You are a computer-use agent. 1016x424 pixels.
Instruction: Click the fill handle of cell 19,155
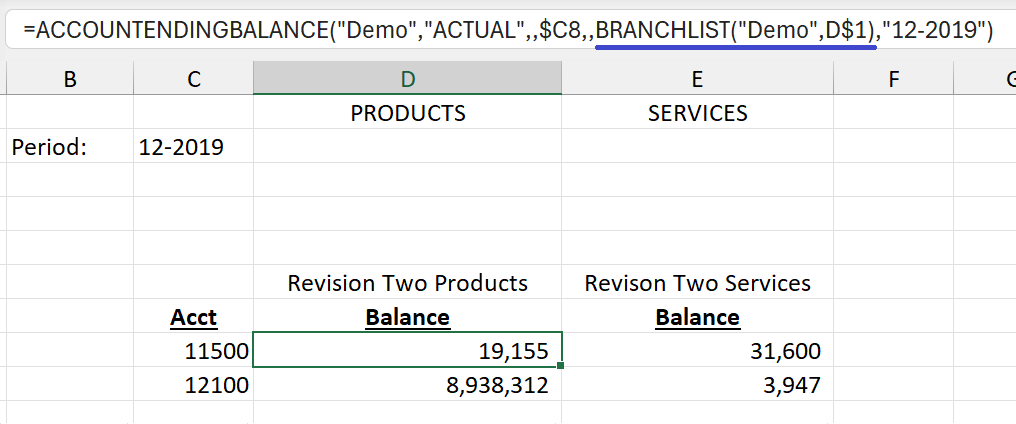point(560,366)
